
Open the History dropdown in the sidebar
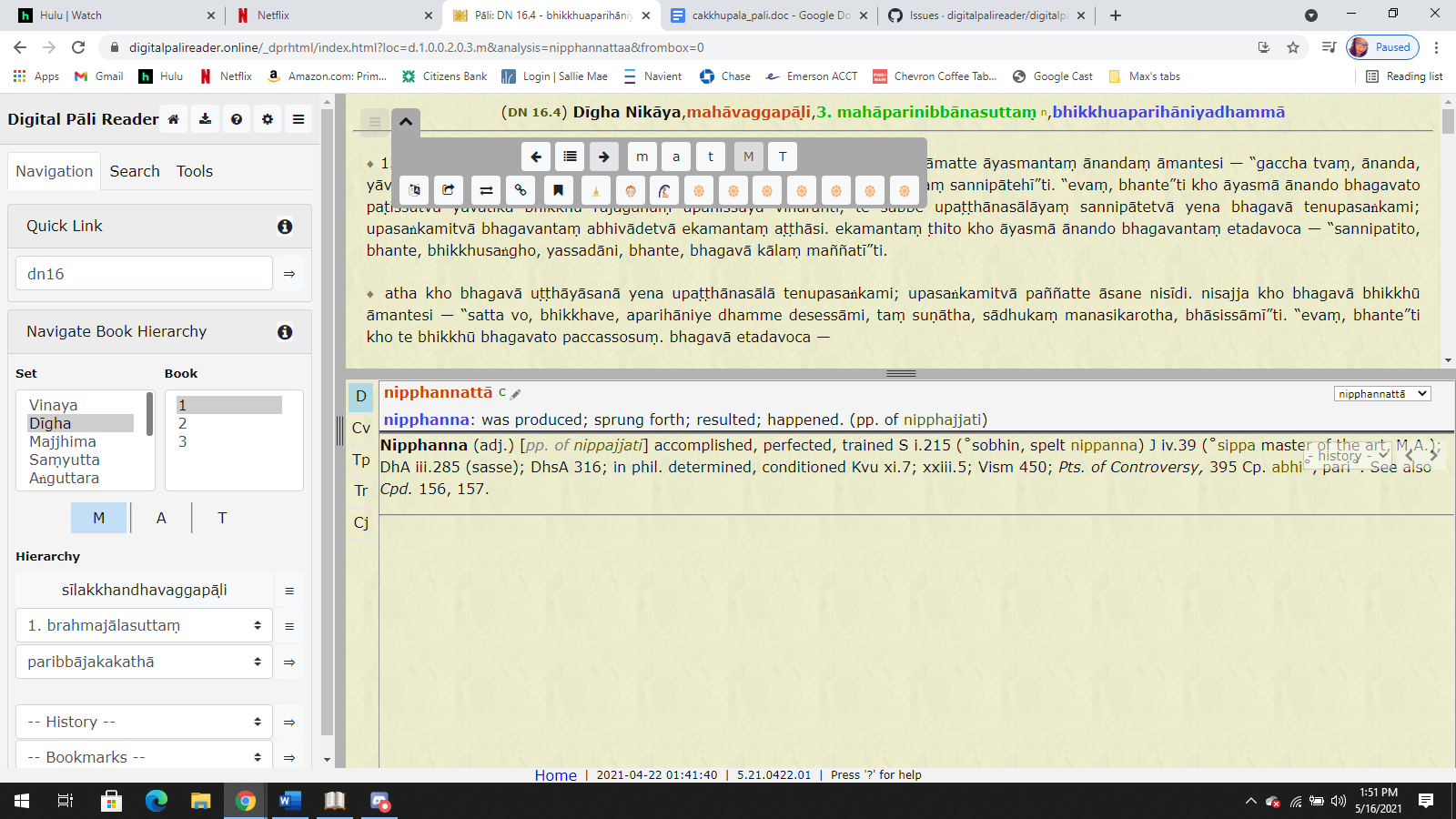143,721
